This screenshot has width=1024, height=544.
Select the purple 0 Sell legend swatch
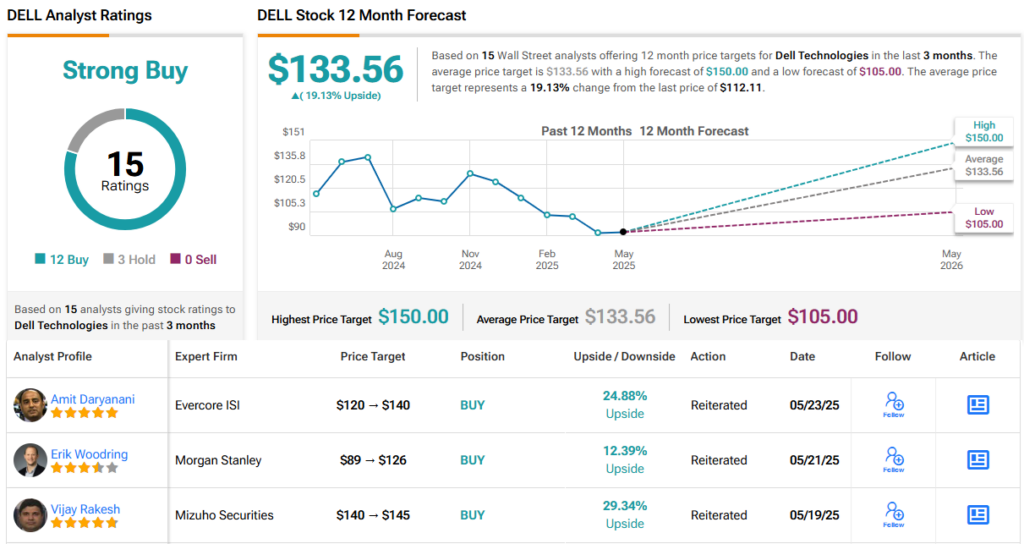tap(175, 259)
